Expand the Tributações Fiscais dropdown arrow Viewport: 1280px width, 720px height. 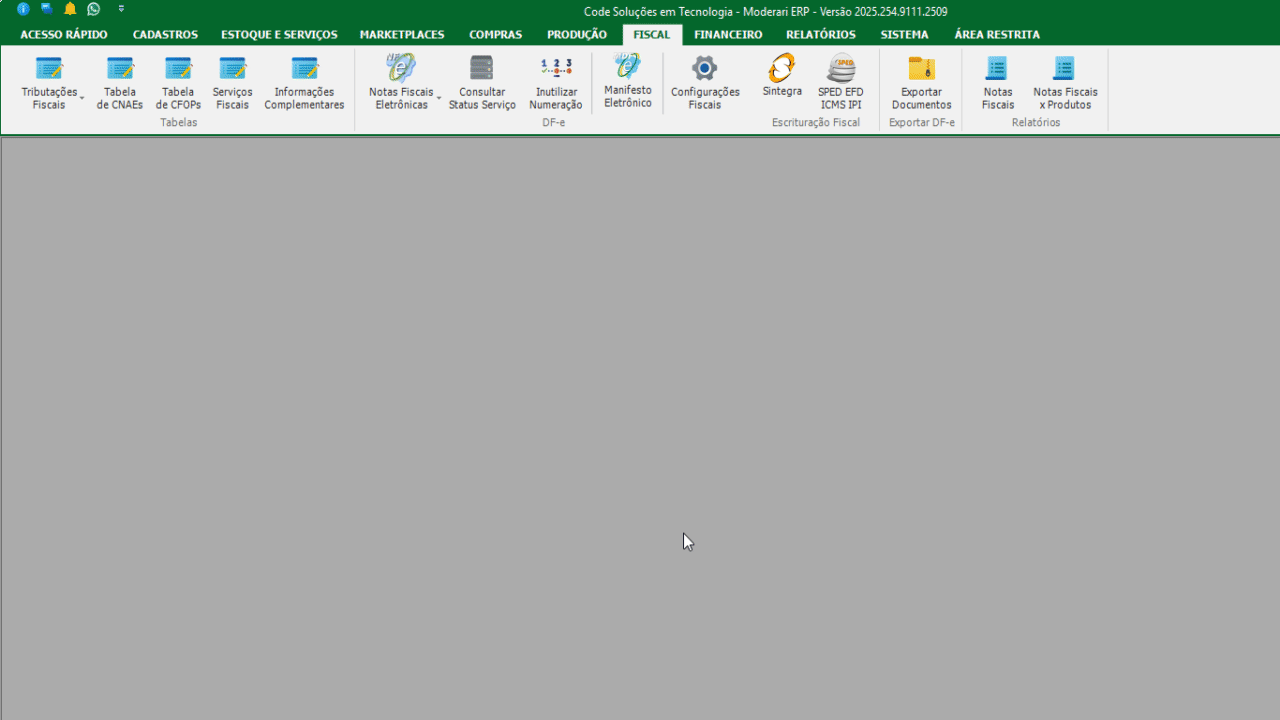pos(82,98)
